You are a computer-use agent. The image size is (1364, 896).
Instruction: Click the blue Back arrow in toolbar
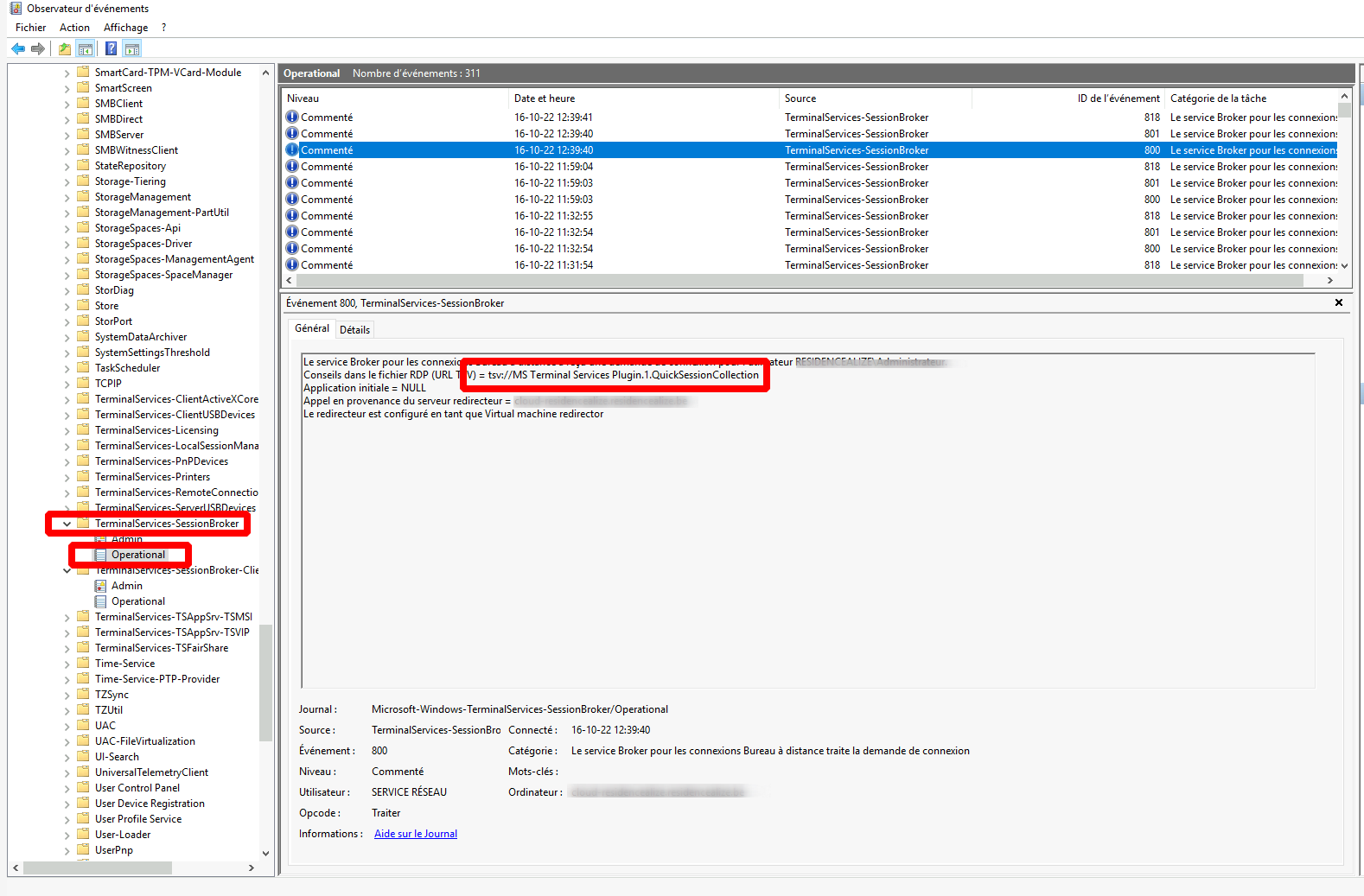[18, 49]
